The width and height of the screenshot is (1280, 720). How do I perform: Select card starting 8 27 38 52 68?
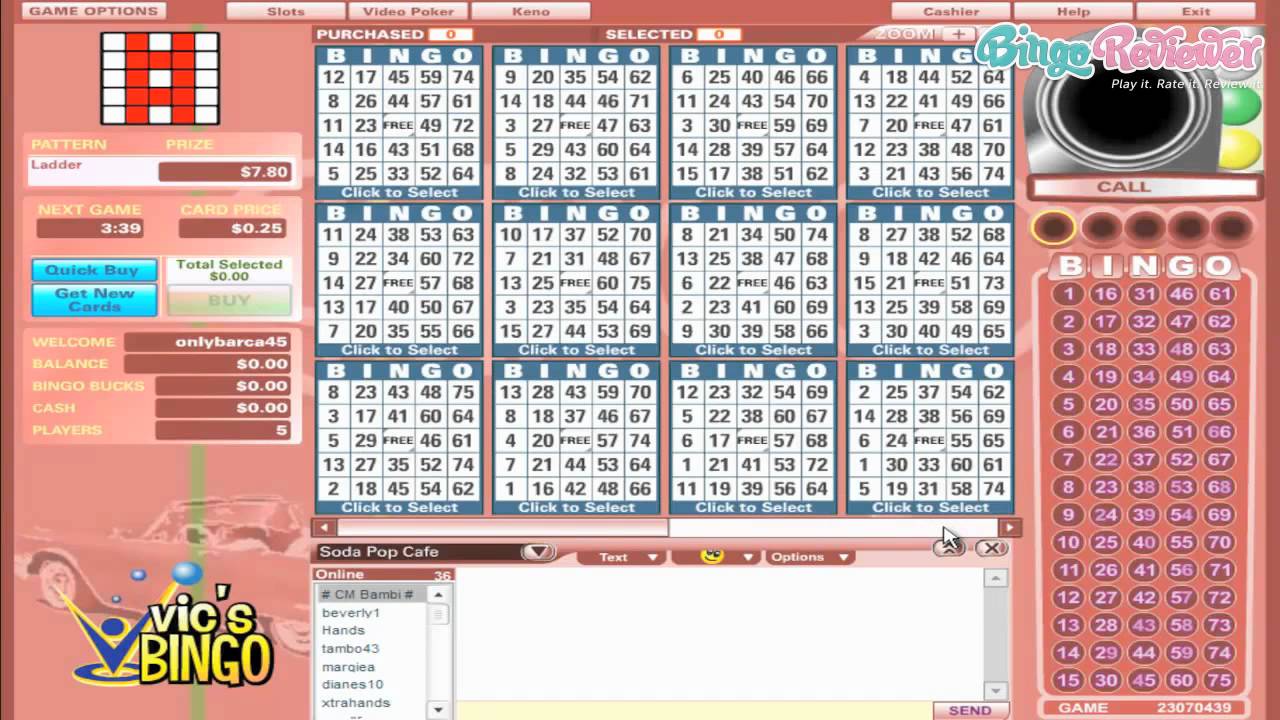(930, 280)
